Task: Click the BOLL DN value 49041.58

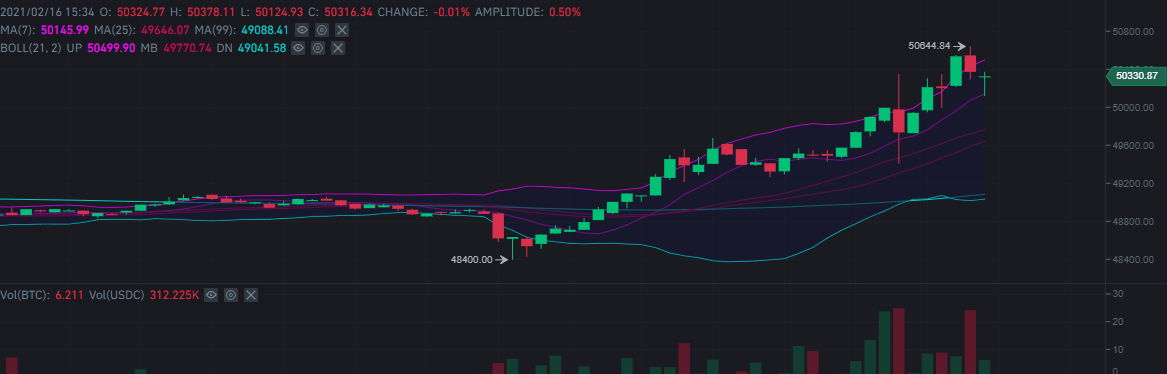Action: [x=261, y=48]
